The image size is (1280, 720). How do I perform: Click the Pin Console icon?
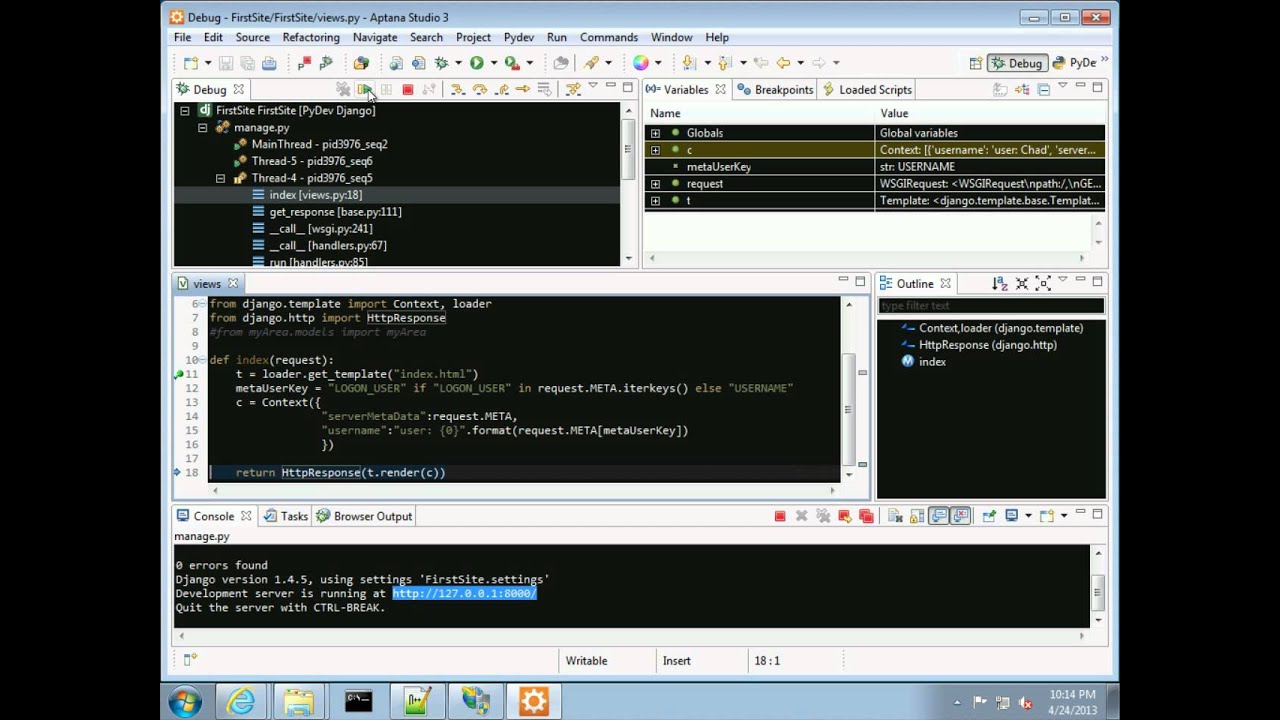[989, 516]
